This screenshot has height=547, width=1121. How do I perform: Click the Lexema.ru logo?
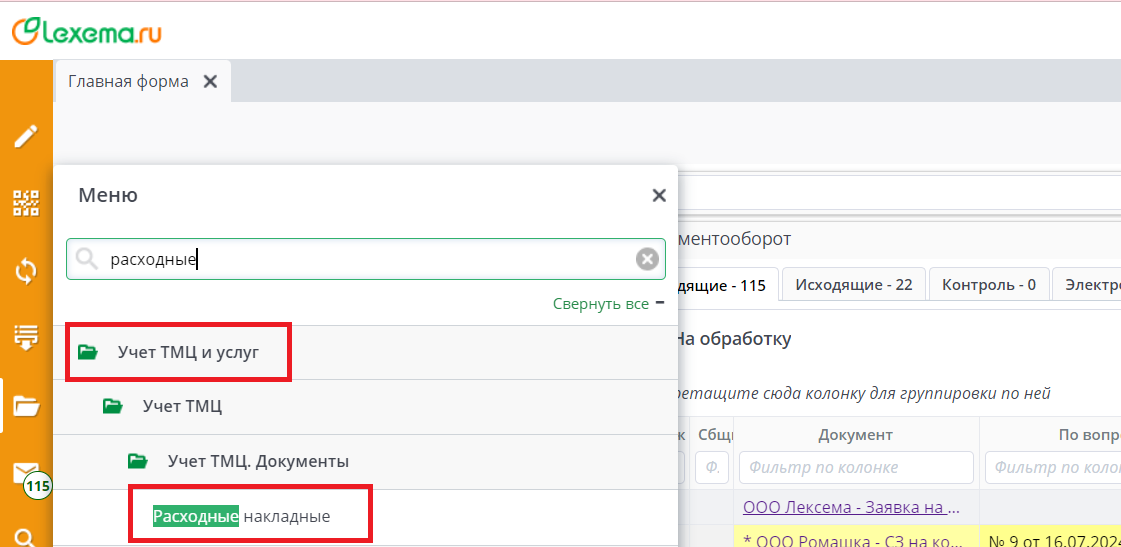[x=86, y=31]
